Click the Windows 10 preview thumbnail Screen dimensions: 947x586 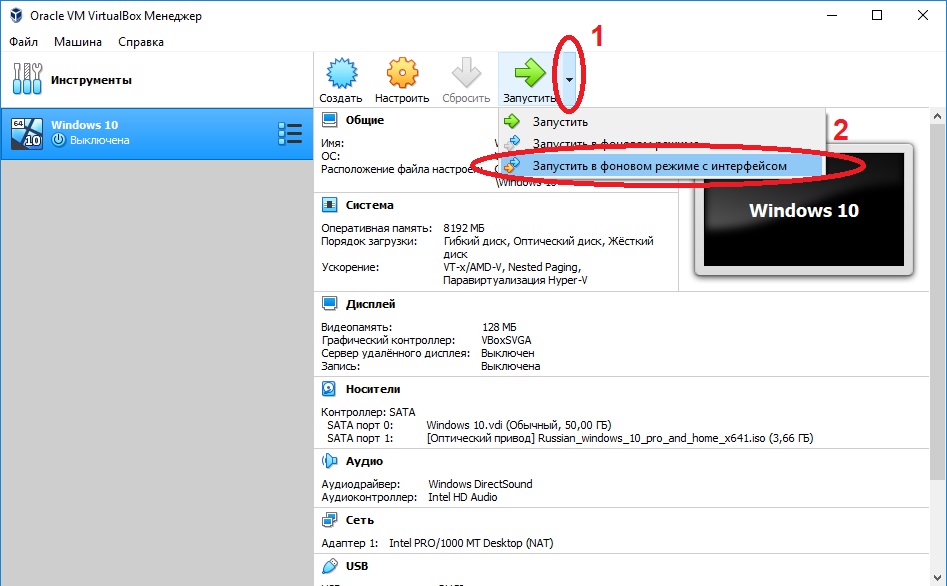[803, 209]
